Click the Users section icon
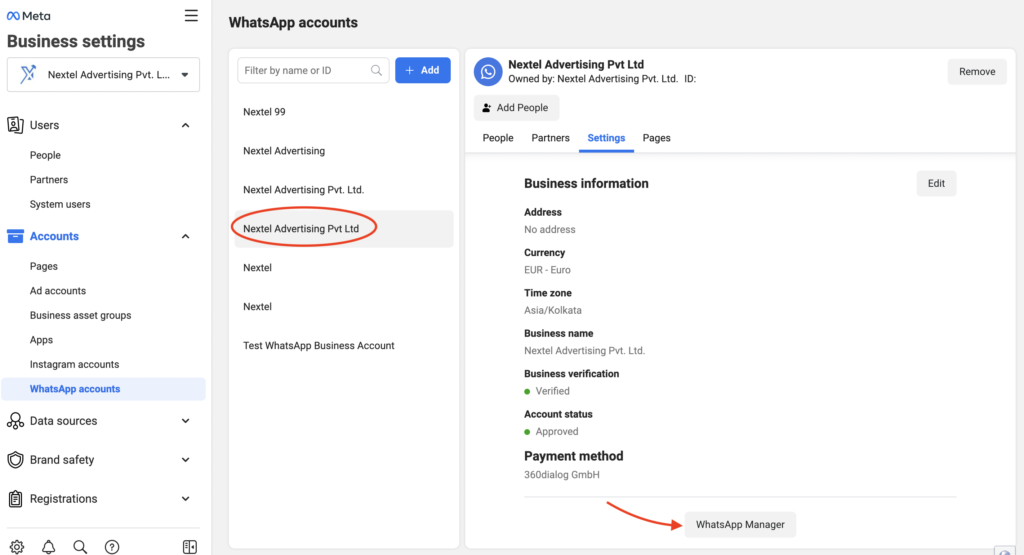1024x555 pixels. [15, 125]
